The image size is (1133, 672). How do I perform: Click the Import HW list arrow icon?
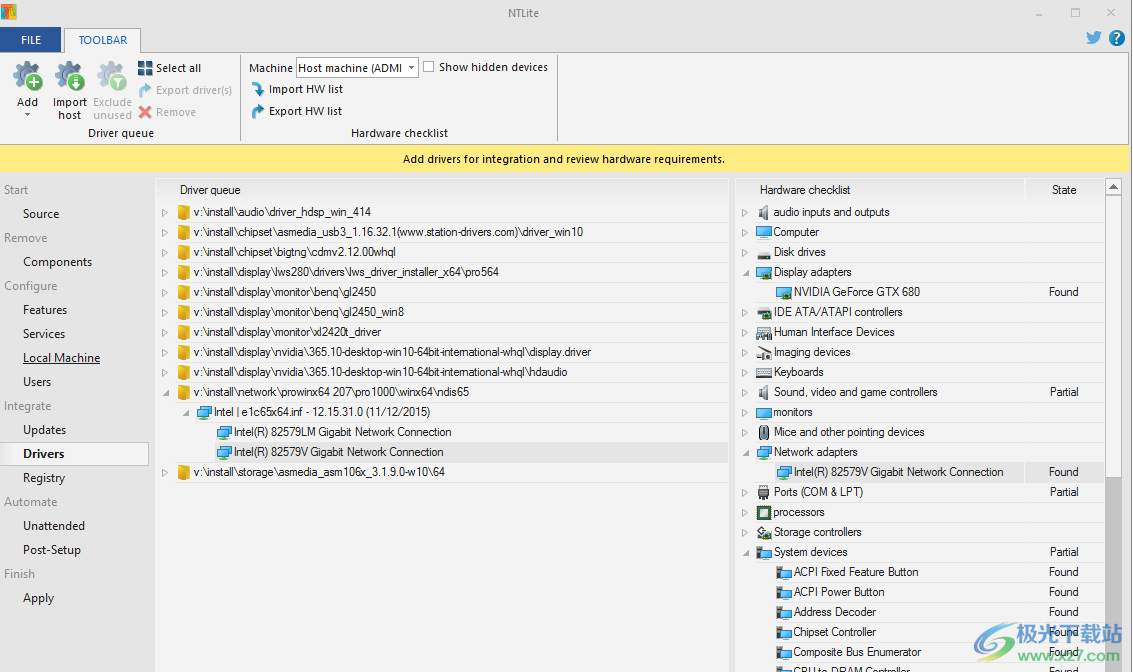coord(258,89)
